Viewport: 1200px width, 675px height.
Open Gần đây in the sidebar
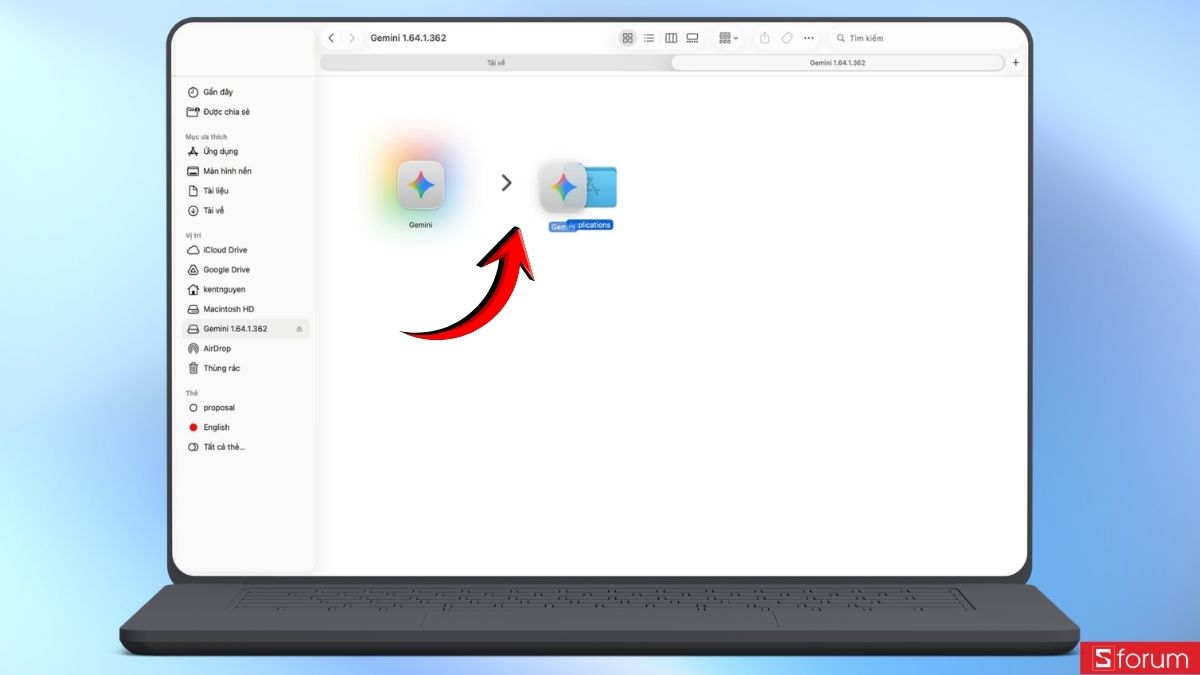tap(247, 92)
